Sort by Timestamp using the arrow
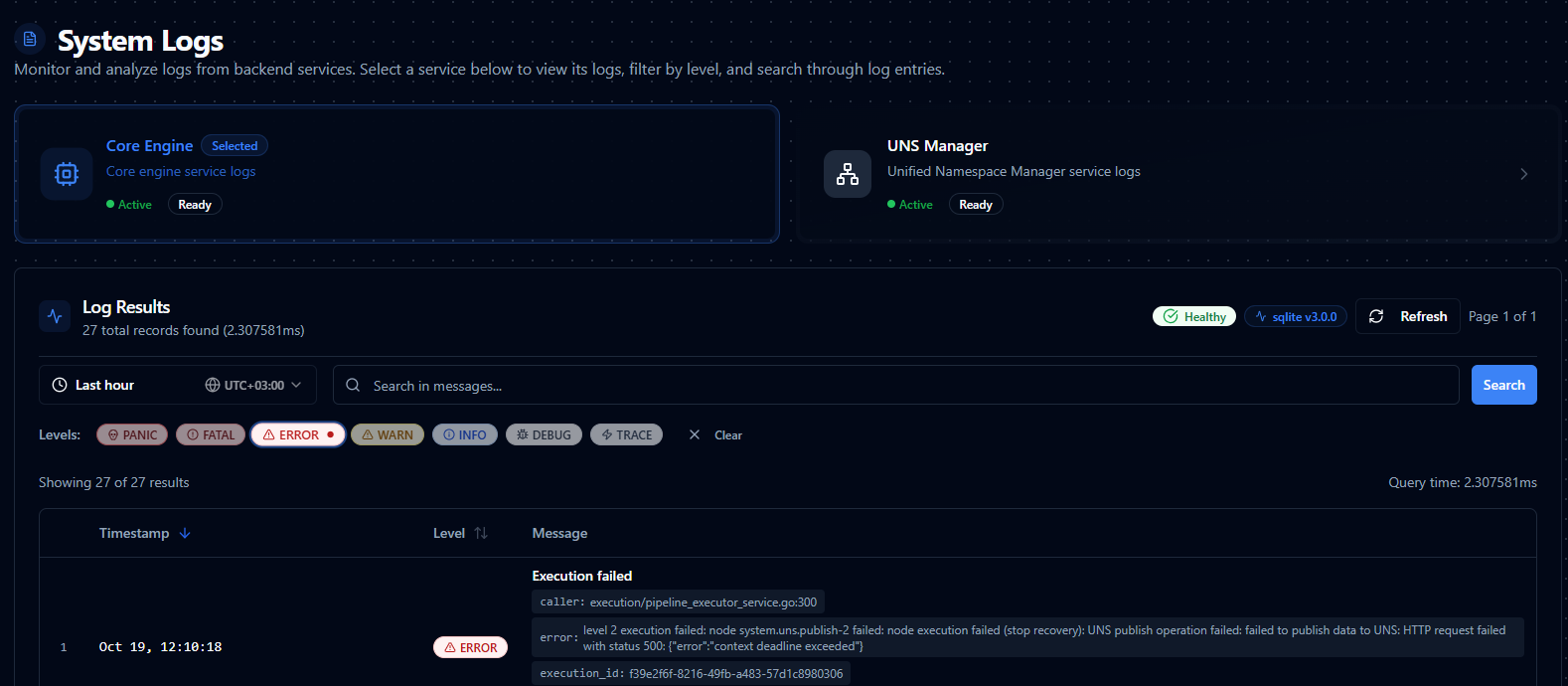 point(185,533)
